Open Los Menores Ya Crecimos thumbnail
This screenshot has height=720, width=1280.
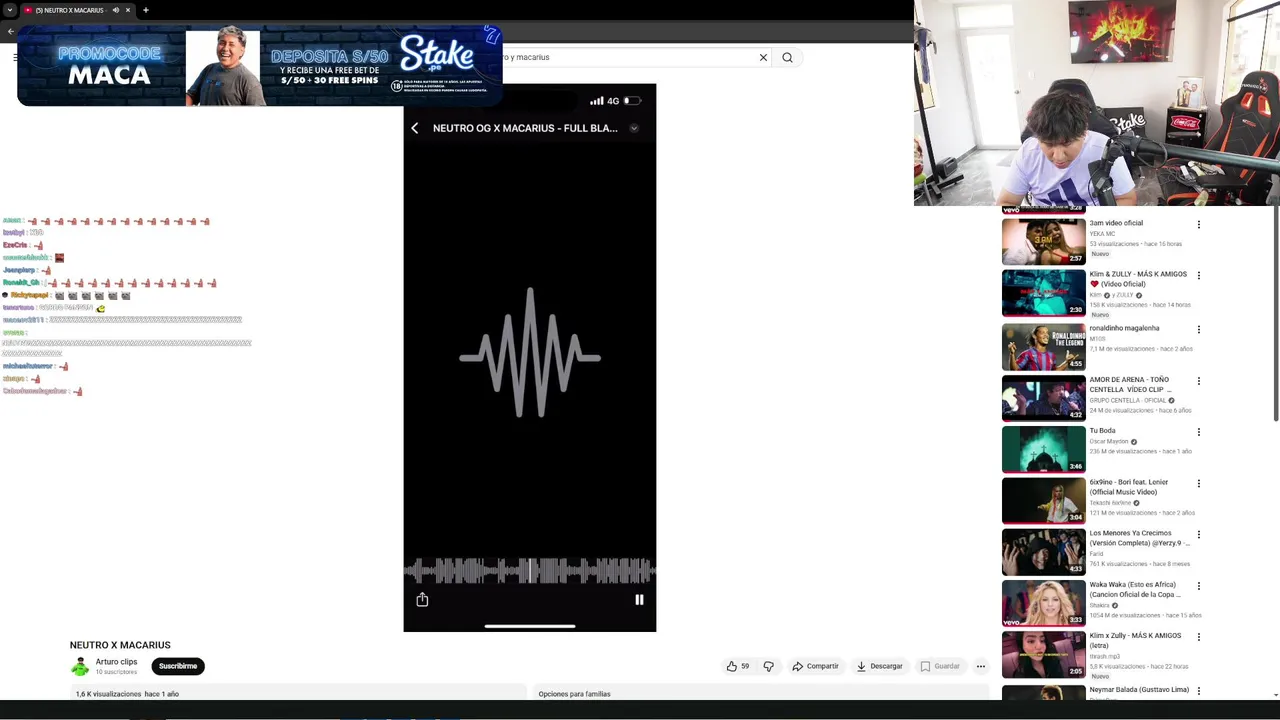(x=1043, y=551)
